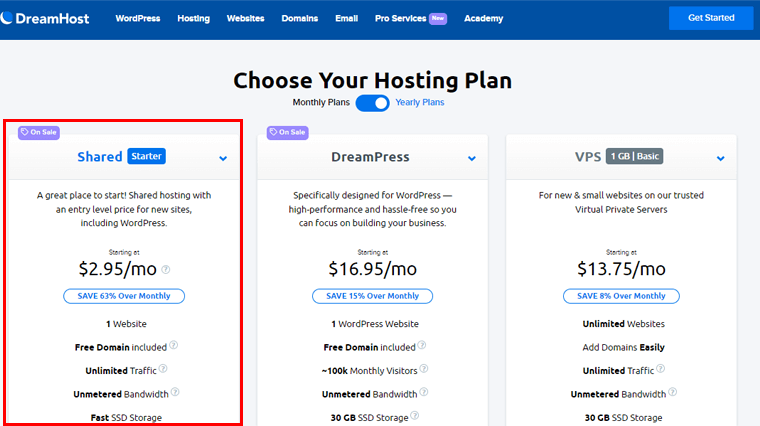Select the Monthly Plans label
This screenshot has width=760, height=426.
(x=321, y=102)
